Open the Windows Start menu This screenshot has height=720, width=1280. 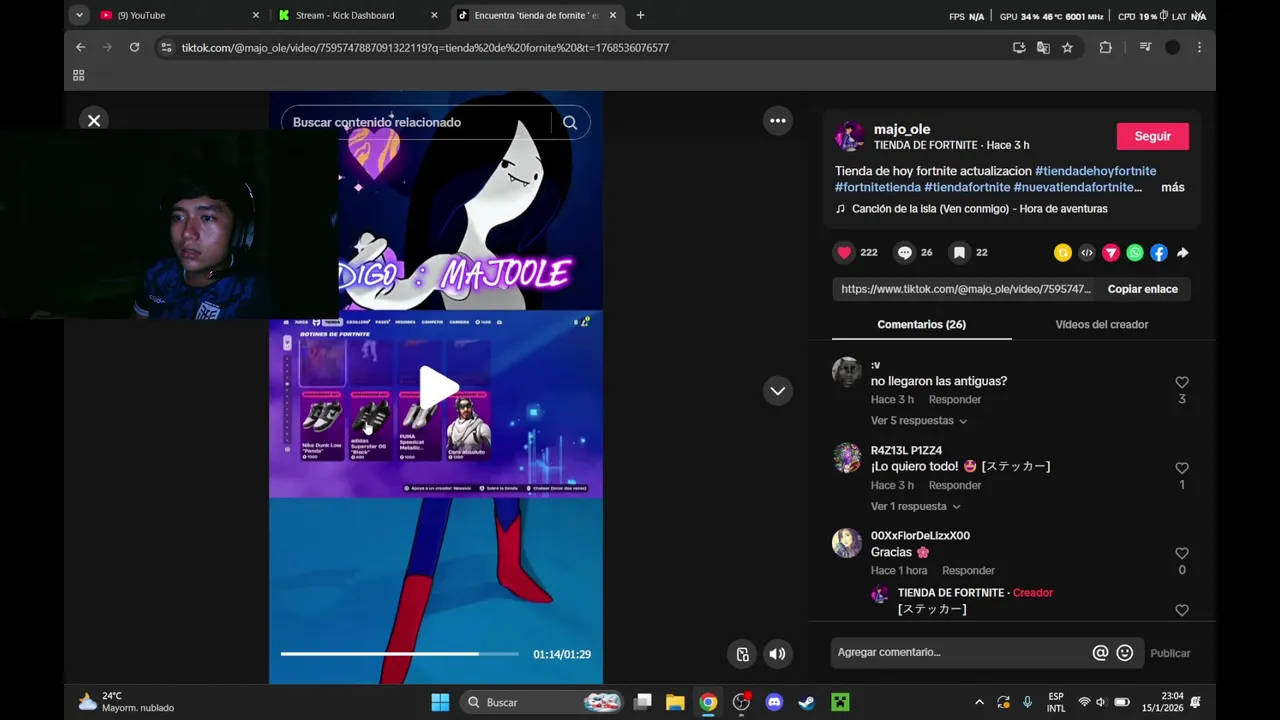point(440,702)
